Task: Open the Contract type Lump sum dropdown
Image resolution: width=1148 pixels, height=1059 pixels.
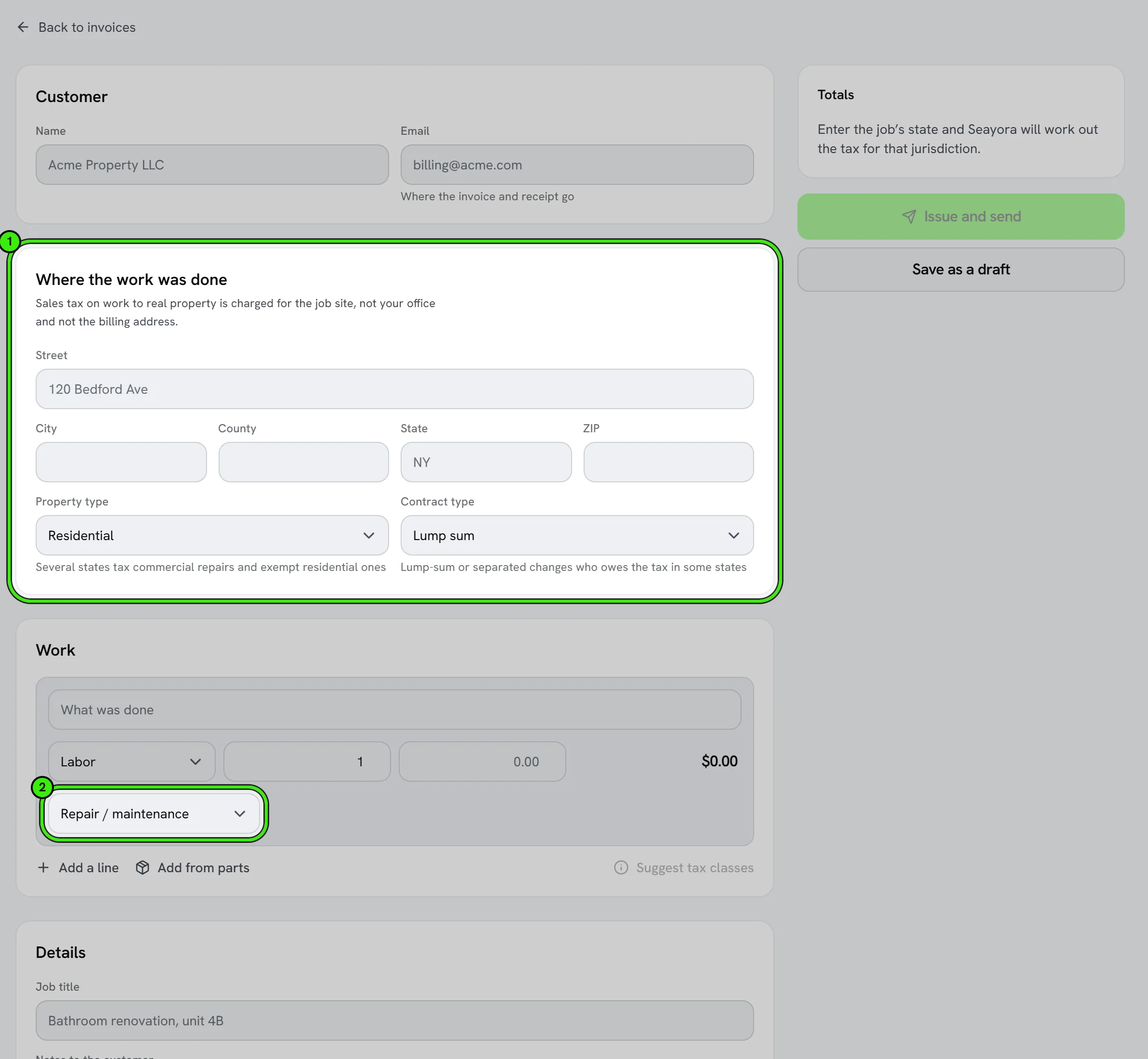Action: pos(576,535)
